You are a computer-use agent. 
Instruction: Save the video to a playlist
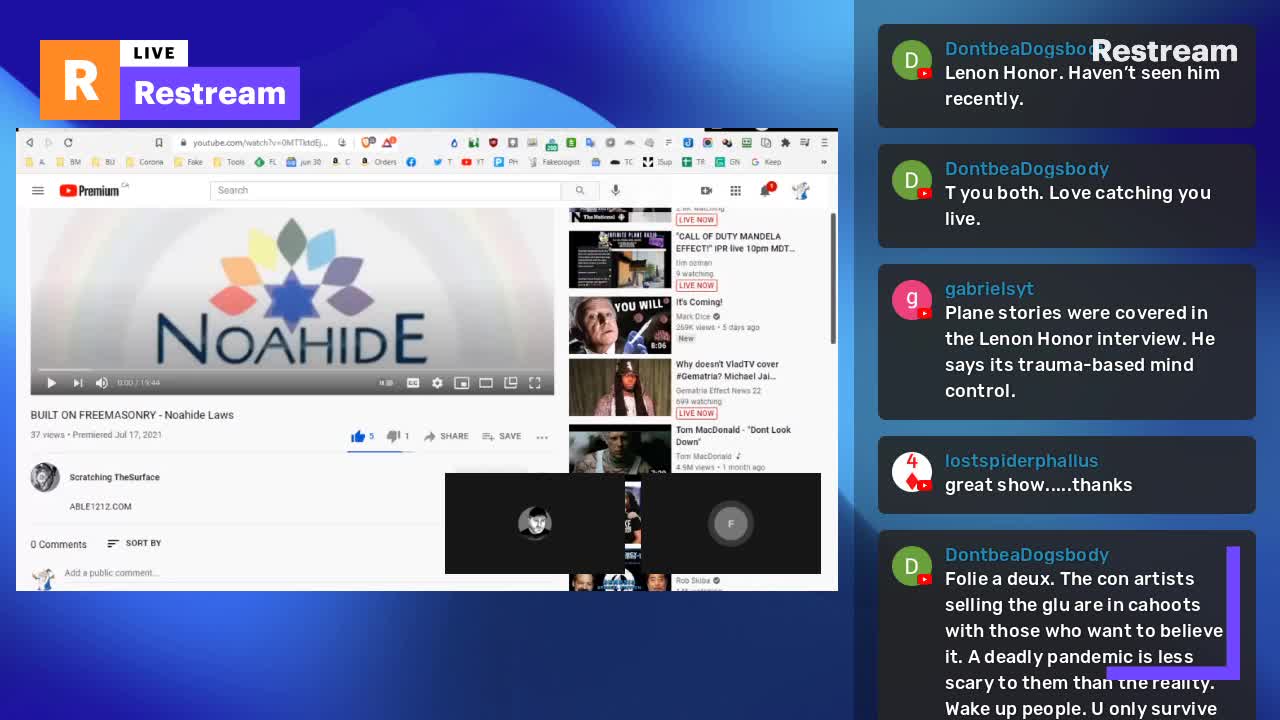pyautogui.click(x=502, y=436)
